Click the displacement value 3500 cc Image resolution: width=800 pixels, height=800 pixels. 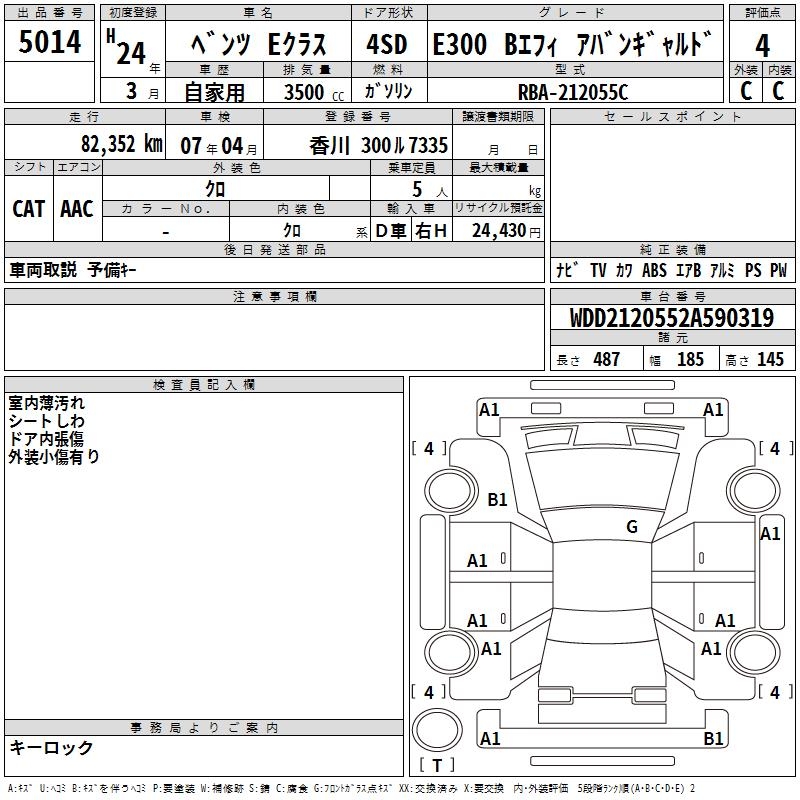tap(314, 92)
